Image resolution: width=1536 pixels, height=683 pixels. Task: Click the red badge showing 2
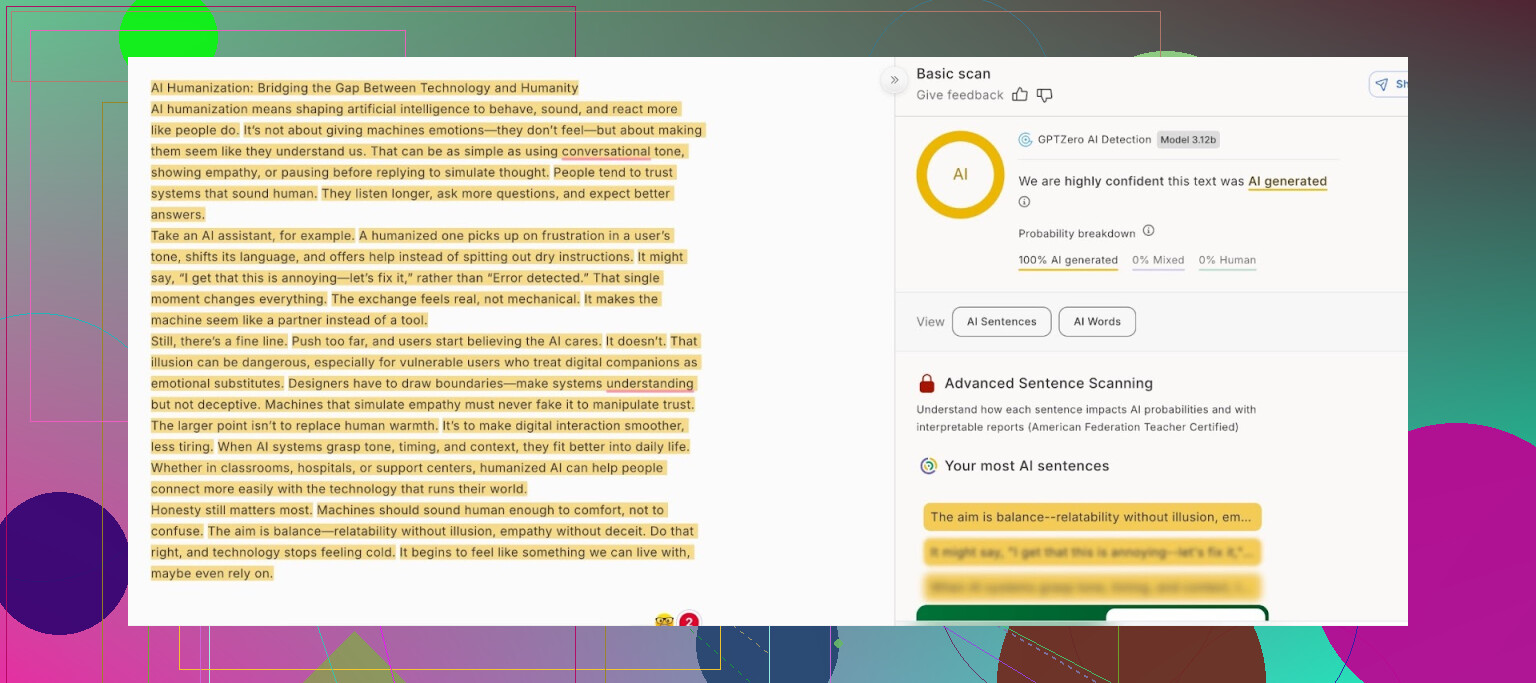[689, 621]
